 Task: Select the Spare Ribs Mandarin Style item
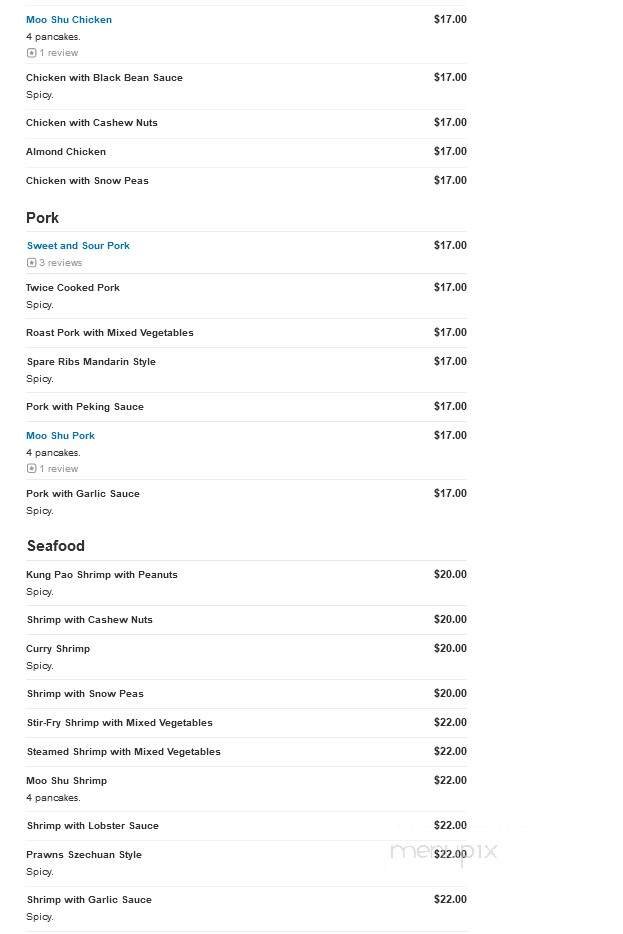[x=91, y=361]
